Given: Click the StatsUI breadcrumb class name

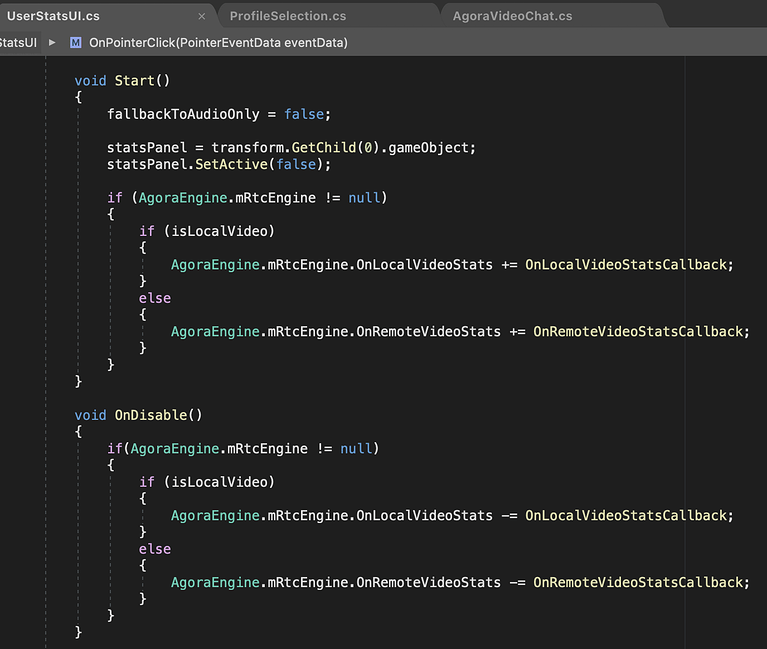Looking at the screenshot, I should click(18, 43).
